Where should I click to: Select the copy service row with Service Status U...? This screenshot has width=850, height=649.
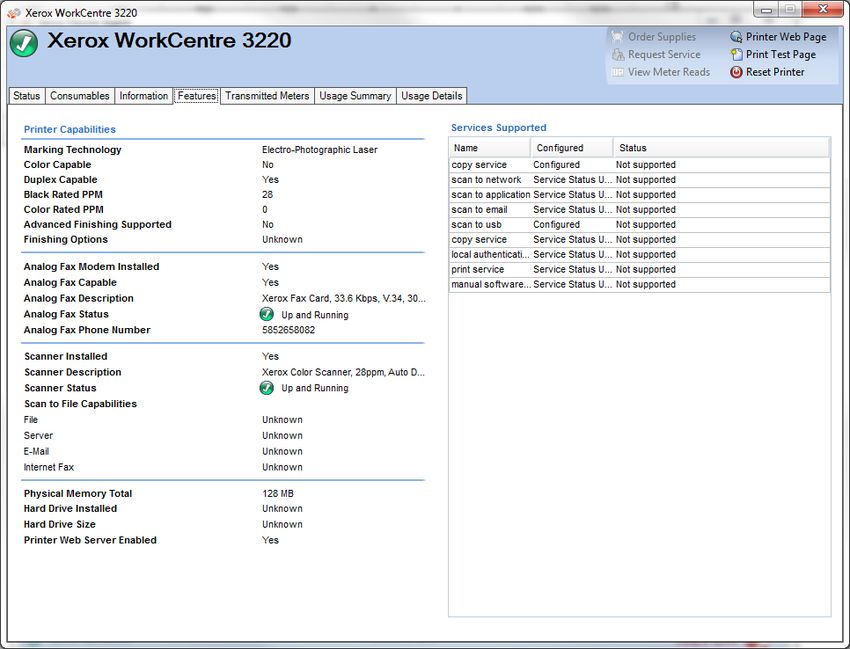tap(640, 239)
